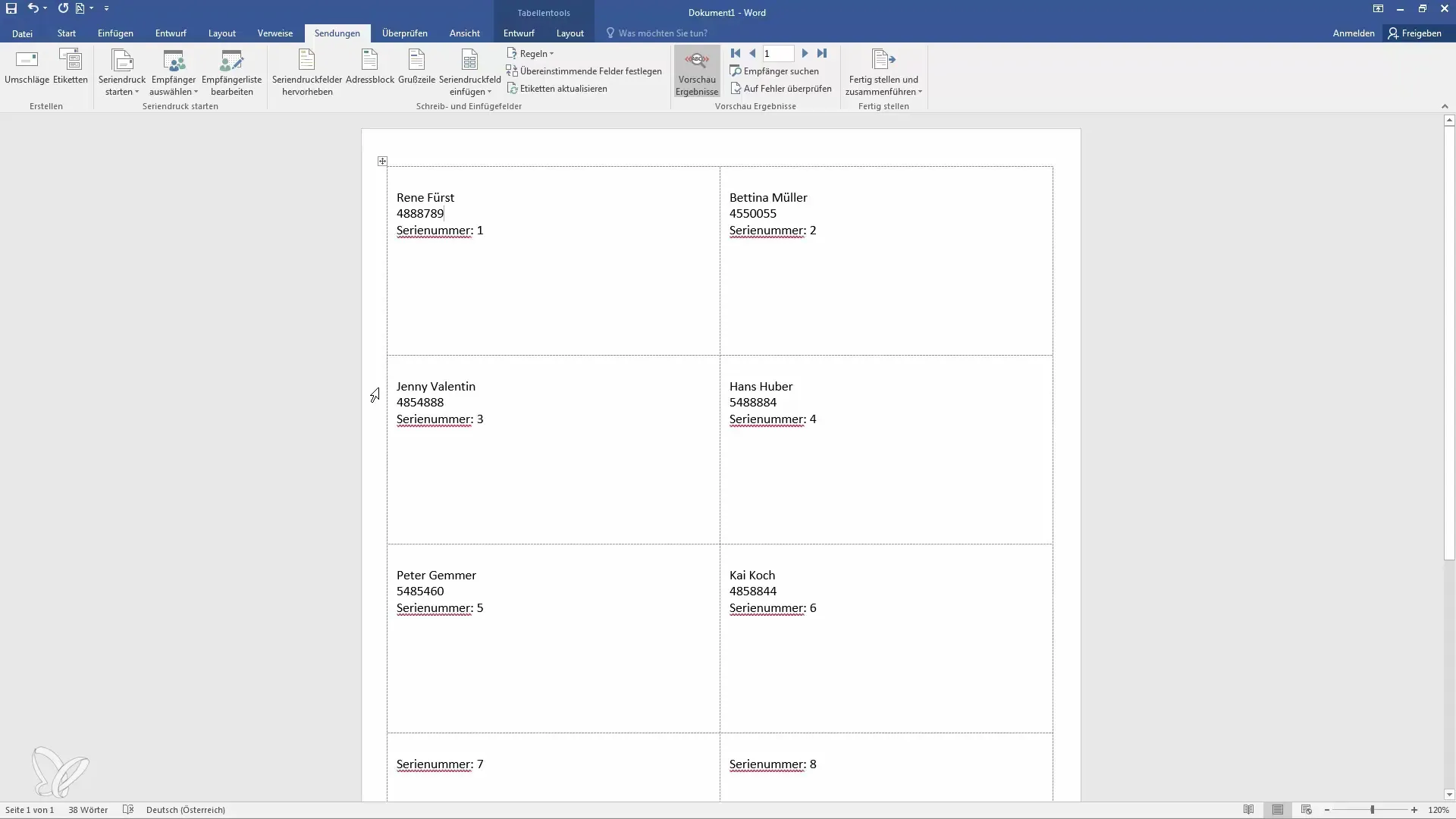Viewport: 1456px width, 819px height.
Task: Customize quick access toolbar dropdown
Action: tap(106, 8)
